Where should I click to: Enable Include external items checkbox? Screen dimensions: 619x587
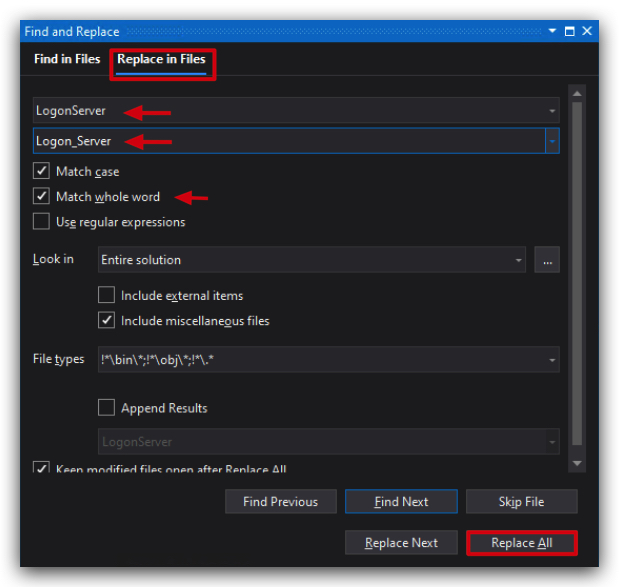pyautogui.click(x=107, y=295)
